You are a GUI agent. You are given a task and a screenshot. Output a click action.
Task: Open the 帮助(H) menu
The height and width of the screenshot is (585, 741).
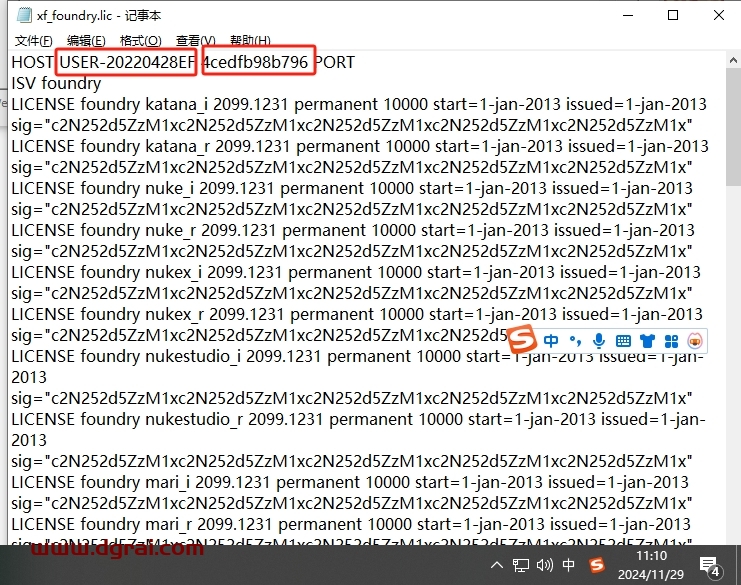tap(250, 41)
